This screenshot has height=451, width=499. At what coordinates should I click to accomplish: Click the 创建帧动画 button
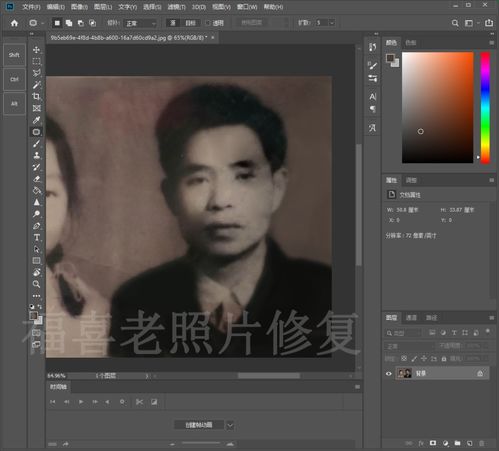point(199,425)
